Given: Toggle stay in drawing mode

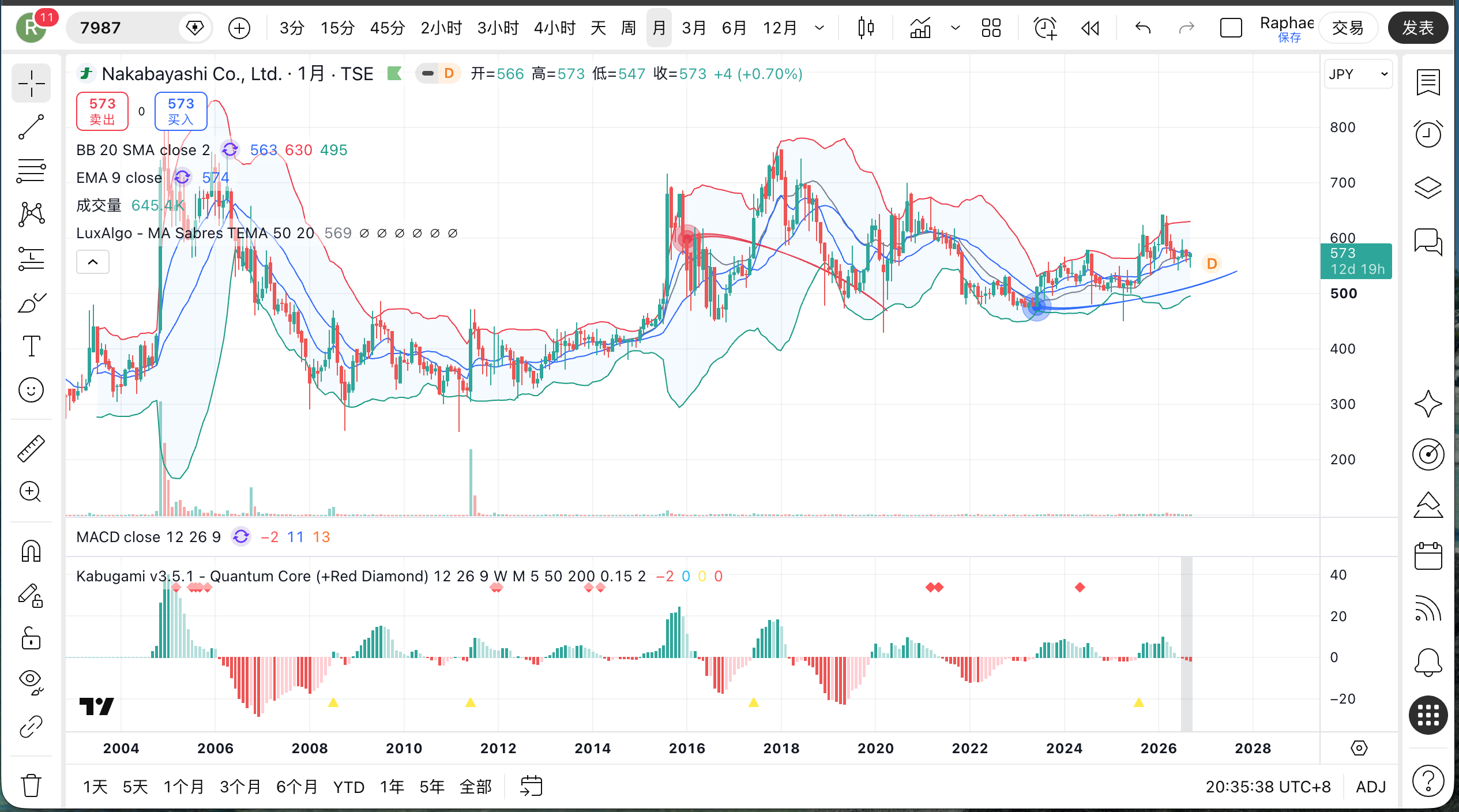Looking at the screenshot, I should coord(31,595).
